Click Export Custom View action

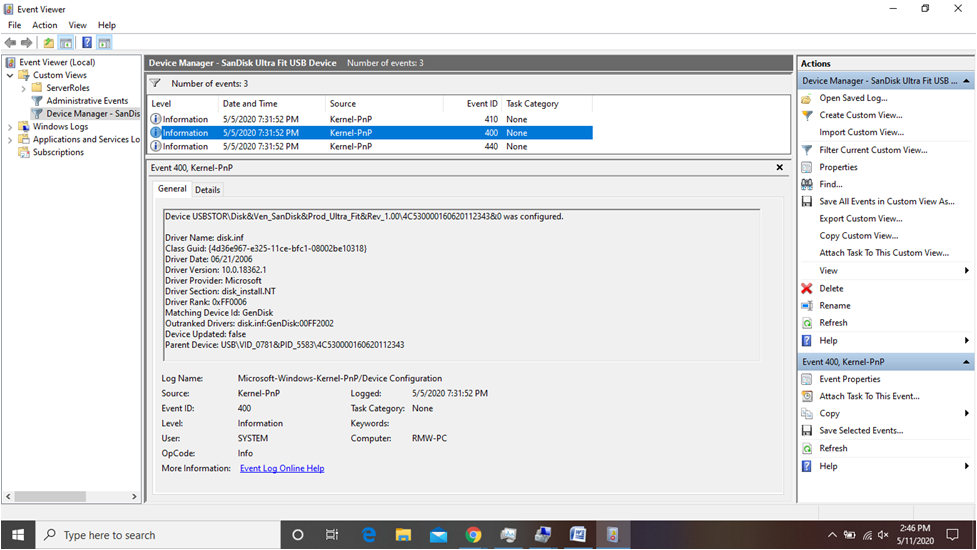pyautogui.click(x=860, y=219)
